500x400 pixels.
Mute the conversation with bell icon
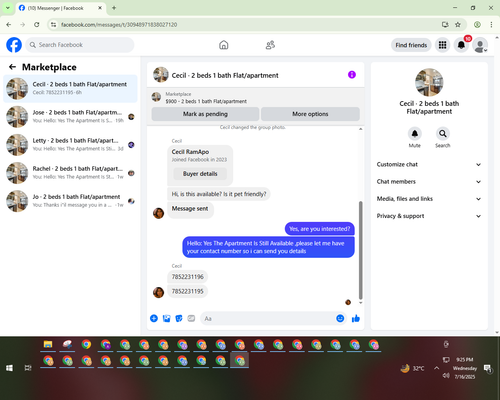click(x=415, y=134)
